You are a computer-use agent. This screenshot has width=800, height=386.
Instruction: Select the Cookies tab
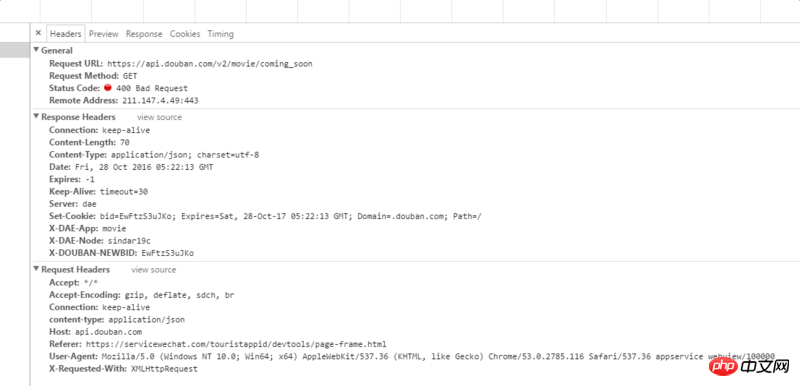[x=185, y=34]
